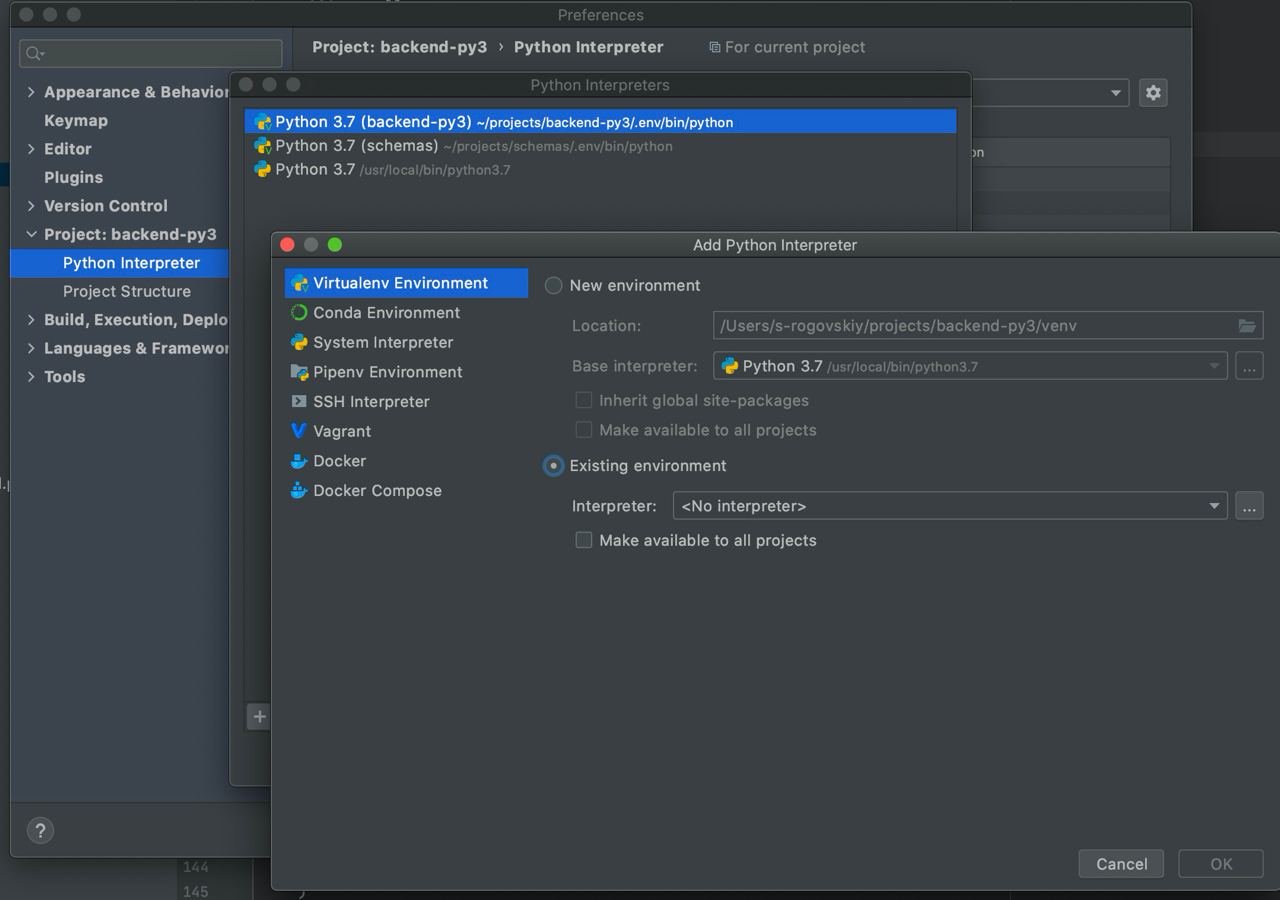Open the Interpreter dropdown showing No interpreter

(949, 506)
